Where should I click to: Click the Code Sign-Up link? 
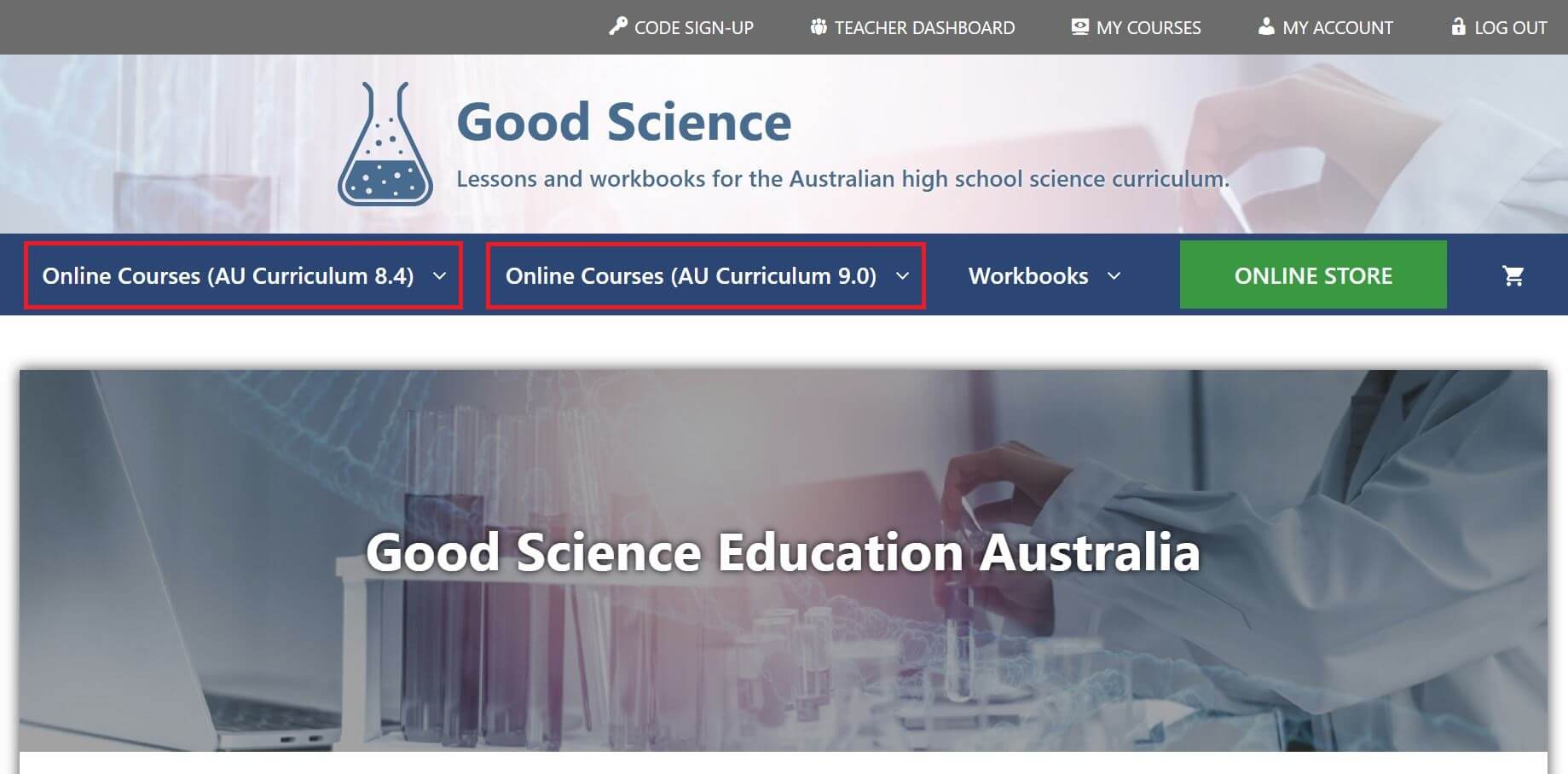(694, 26)
